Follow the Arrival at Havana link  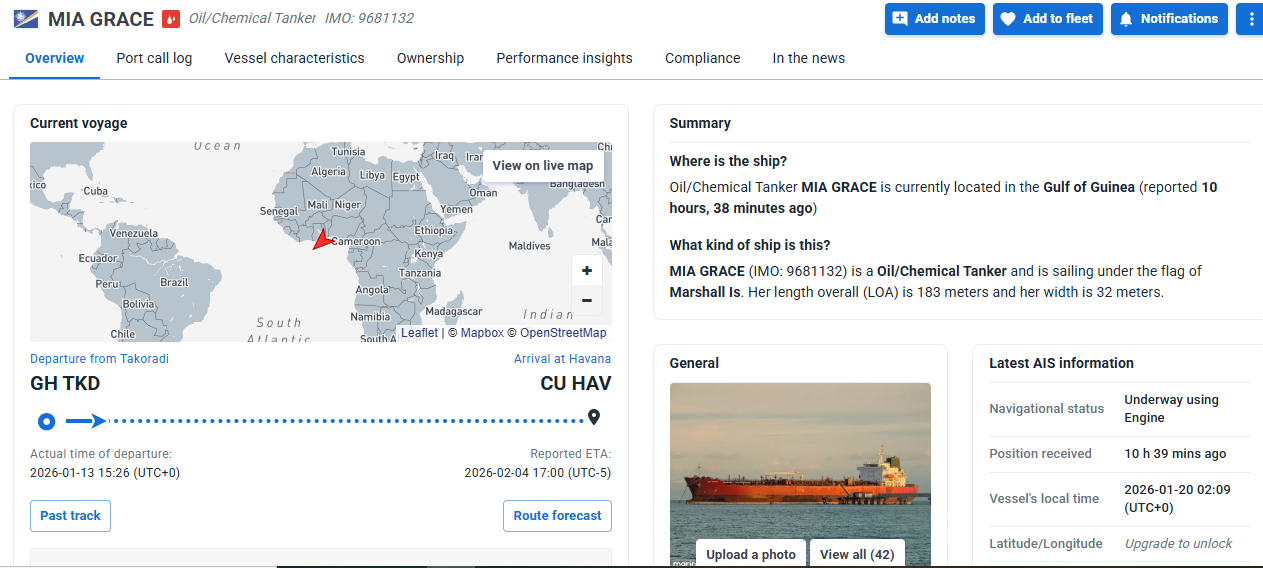pyautogui.click(x=562, y=359)
